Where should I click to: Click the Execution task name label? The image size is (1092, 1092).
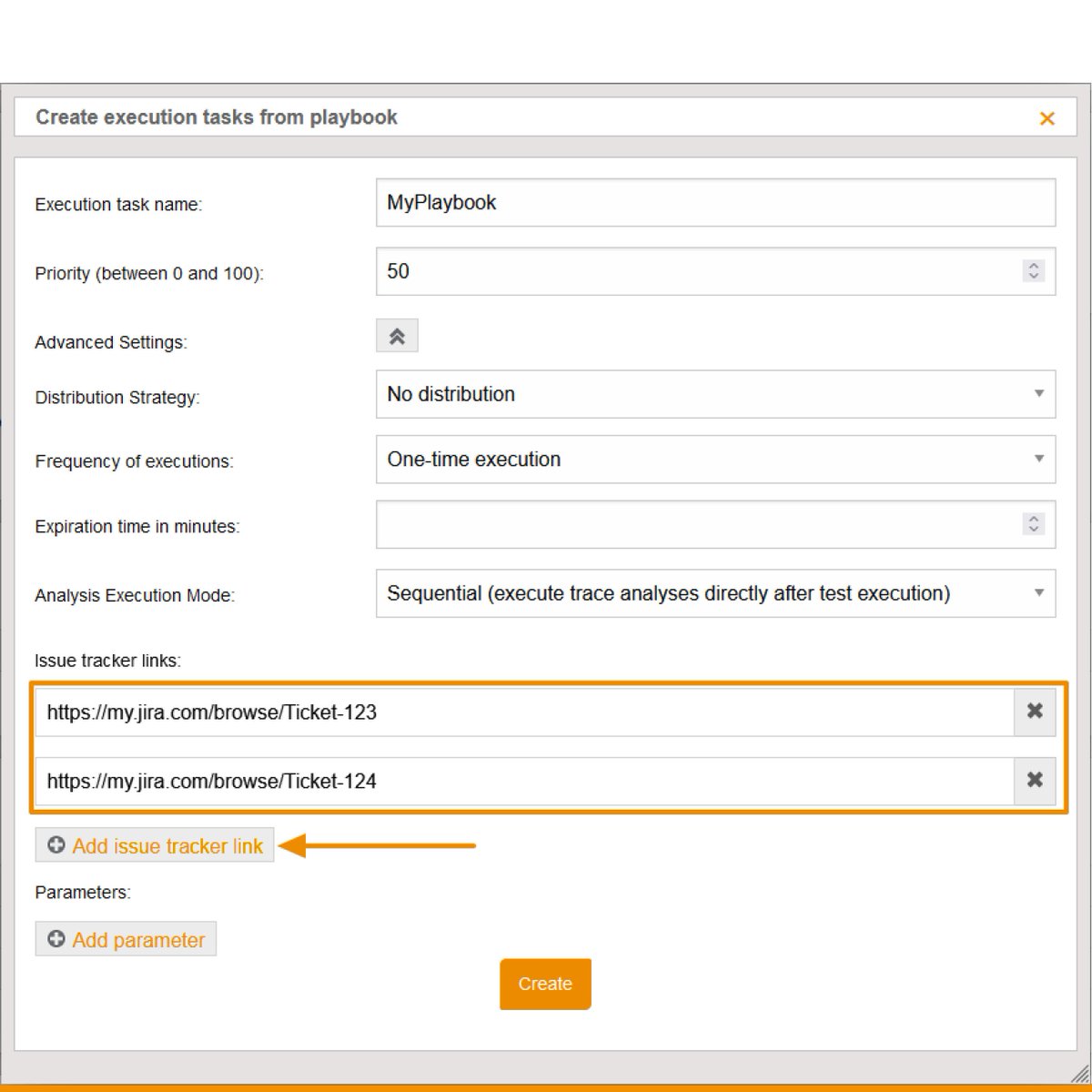118,205
